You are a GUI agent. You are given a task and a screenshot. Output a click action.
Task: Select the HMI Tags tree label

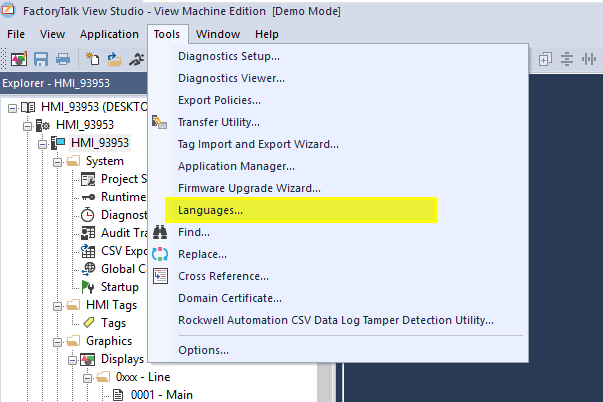point(111,305)
